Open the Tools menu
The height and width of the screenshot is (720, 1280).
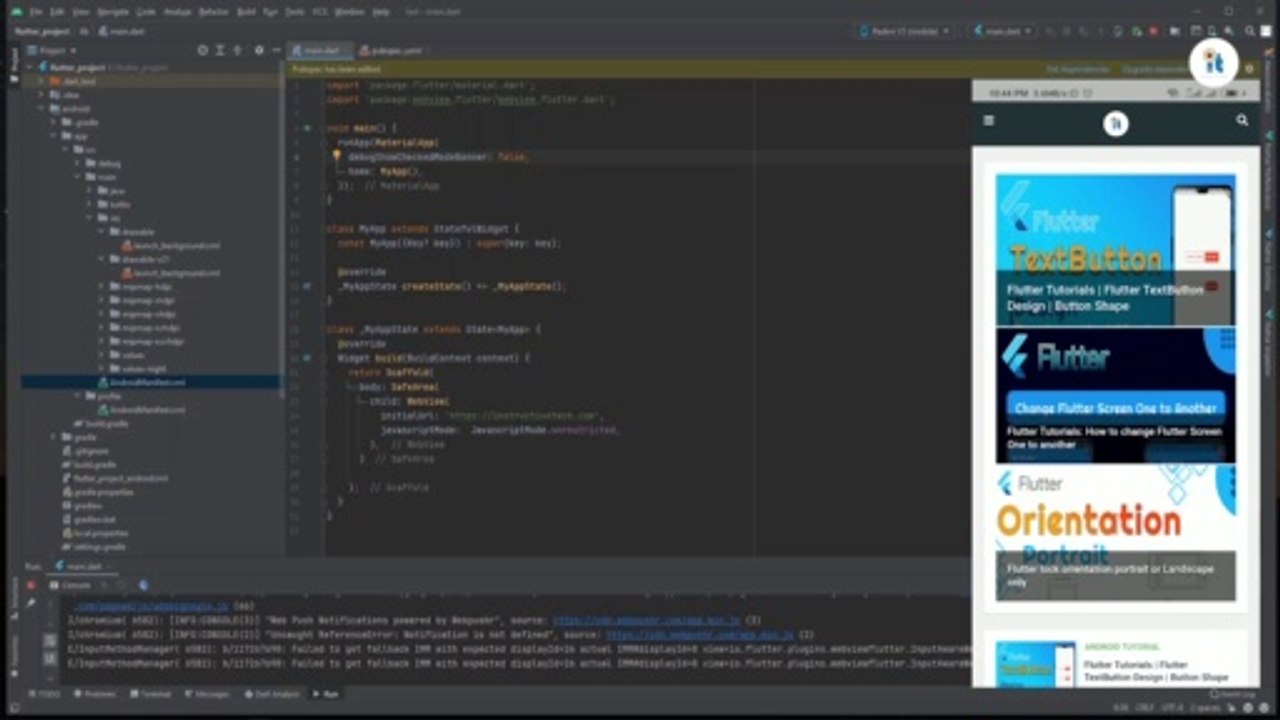click(295, 12)
